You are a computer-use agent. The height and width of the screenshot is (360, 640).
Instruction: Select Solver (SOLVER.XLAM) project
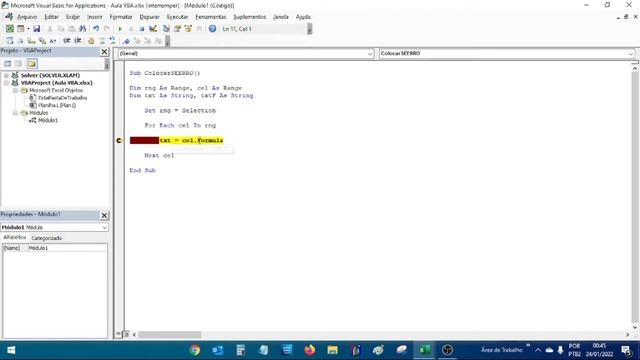click(x=50, y=76)
